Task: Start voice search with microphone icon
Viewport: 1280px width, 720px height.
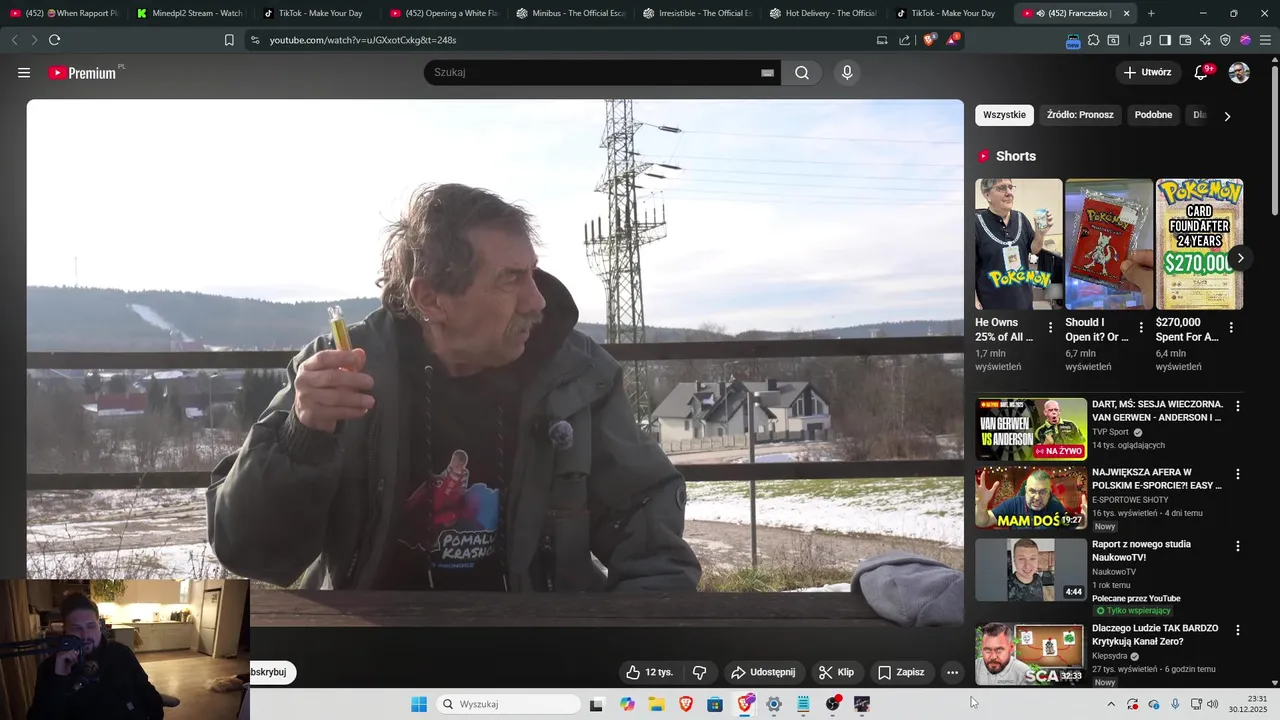Action: click(x=847, y=73)
